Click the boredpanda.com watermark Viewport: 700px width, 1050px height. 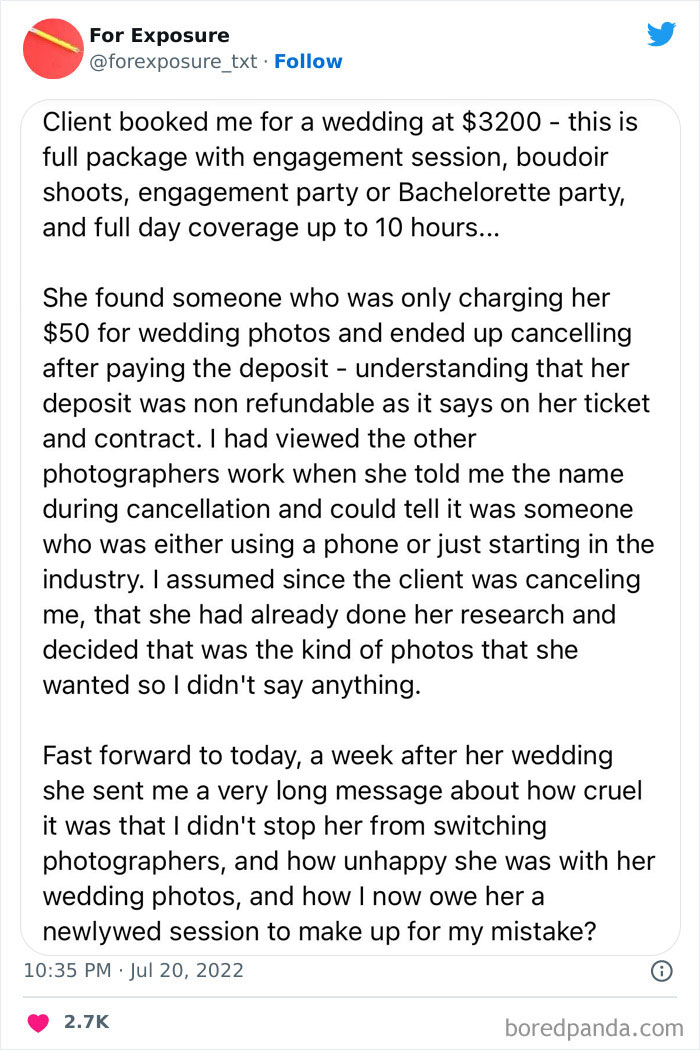click(593, 1027)
